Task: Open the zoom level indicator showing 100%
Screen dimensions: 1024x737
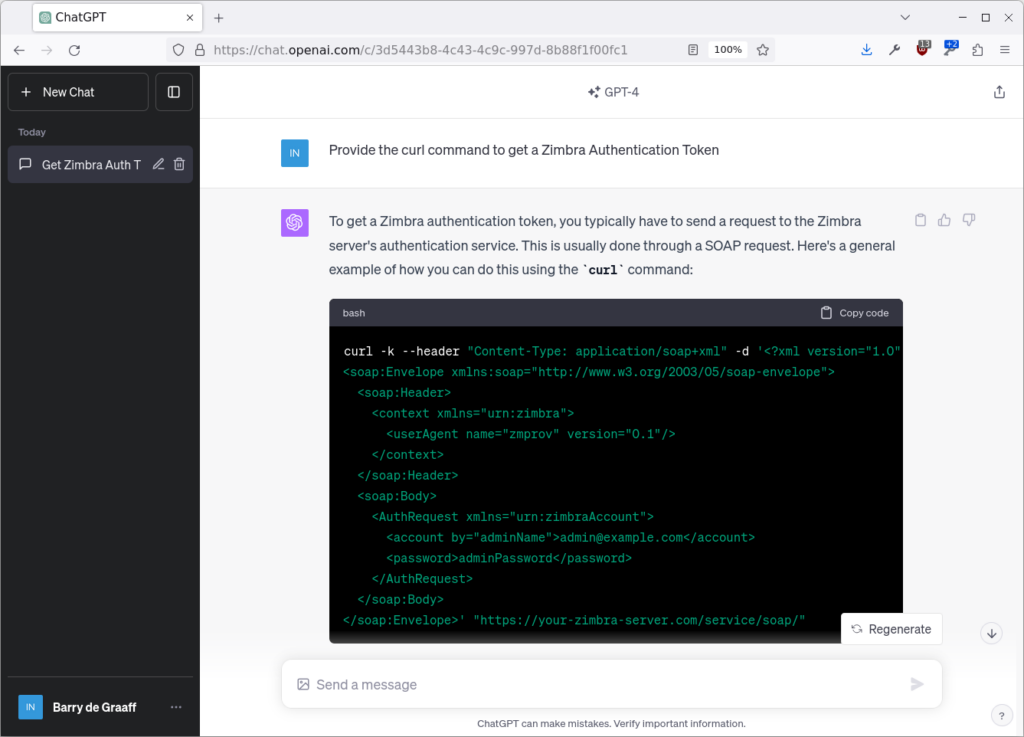Action: [727, 49]
